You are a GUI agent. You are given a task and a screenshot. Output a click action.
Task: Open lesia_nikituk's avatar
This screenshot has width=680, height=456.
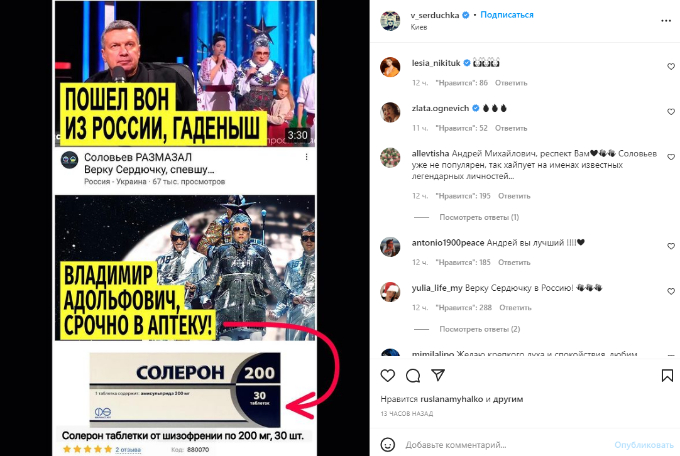[390, 67]
